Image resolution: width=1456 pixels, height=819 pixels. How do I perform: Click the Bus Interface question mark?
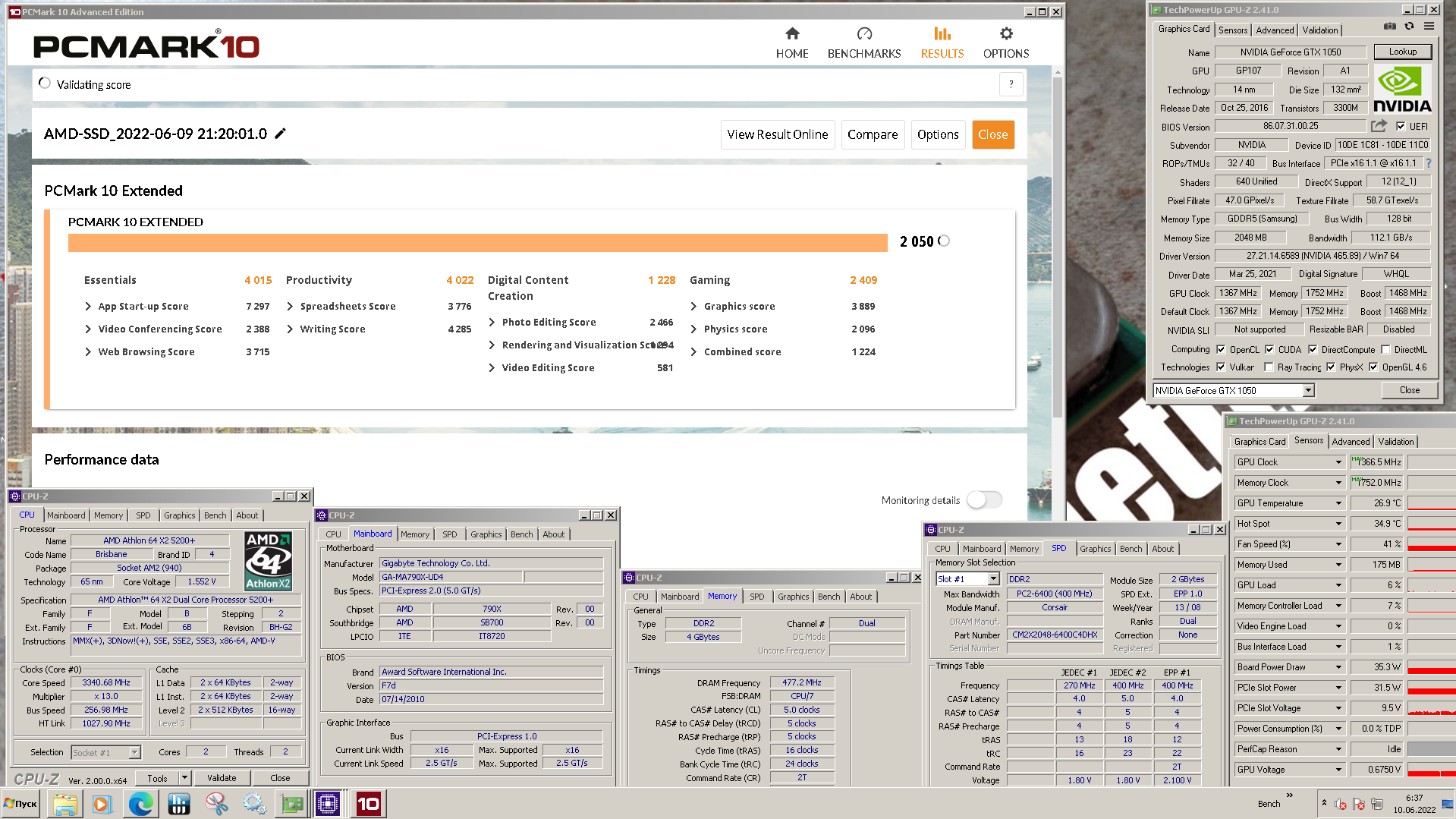[1429, 163]
